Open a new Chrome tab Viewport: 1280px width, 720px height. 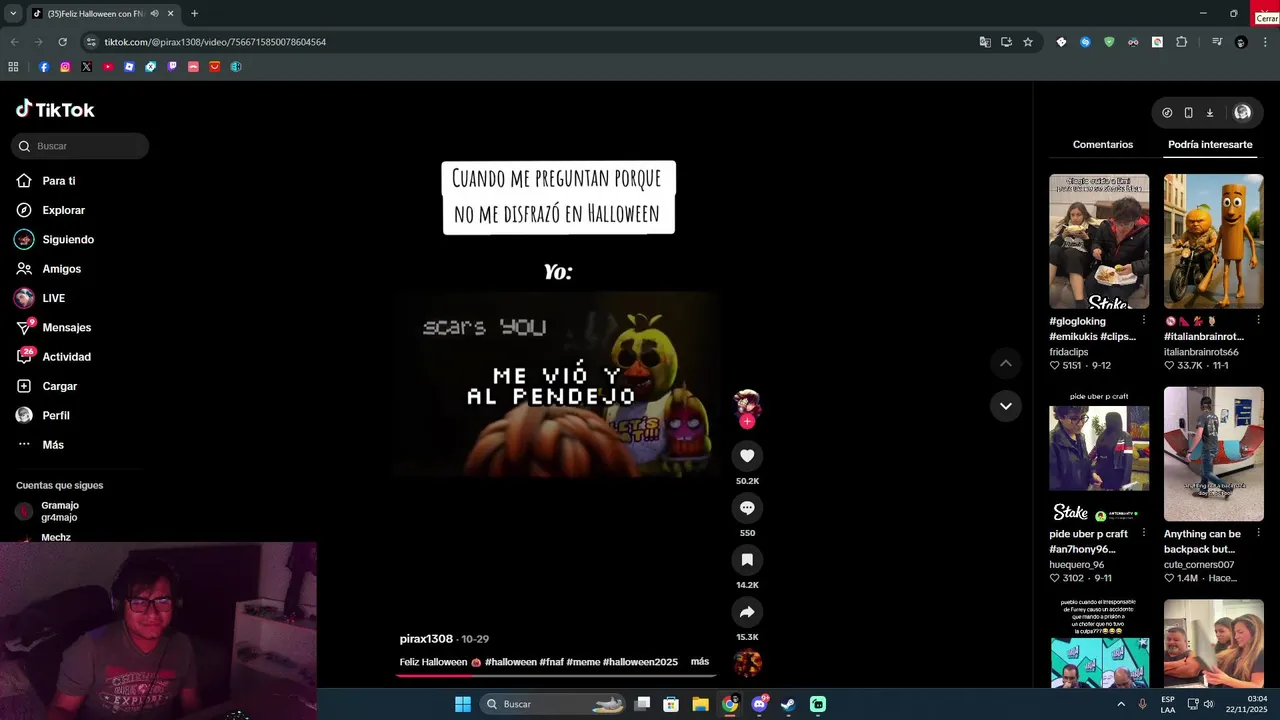tap(194, 14)
